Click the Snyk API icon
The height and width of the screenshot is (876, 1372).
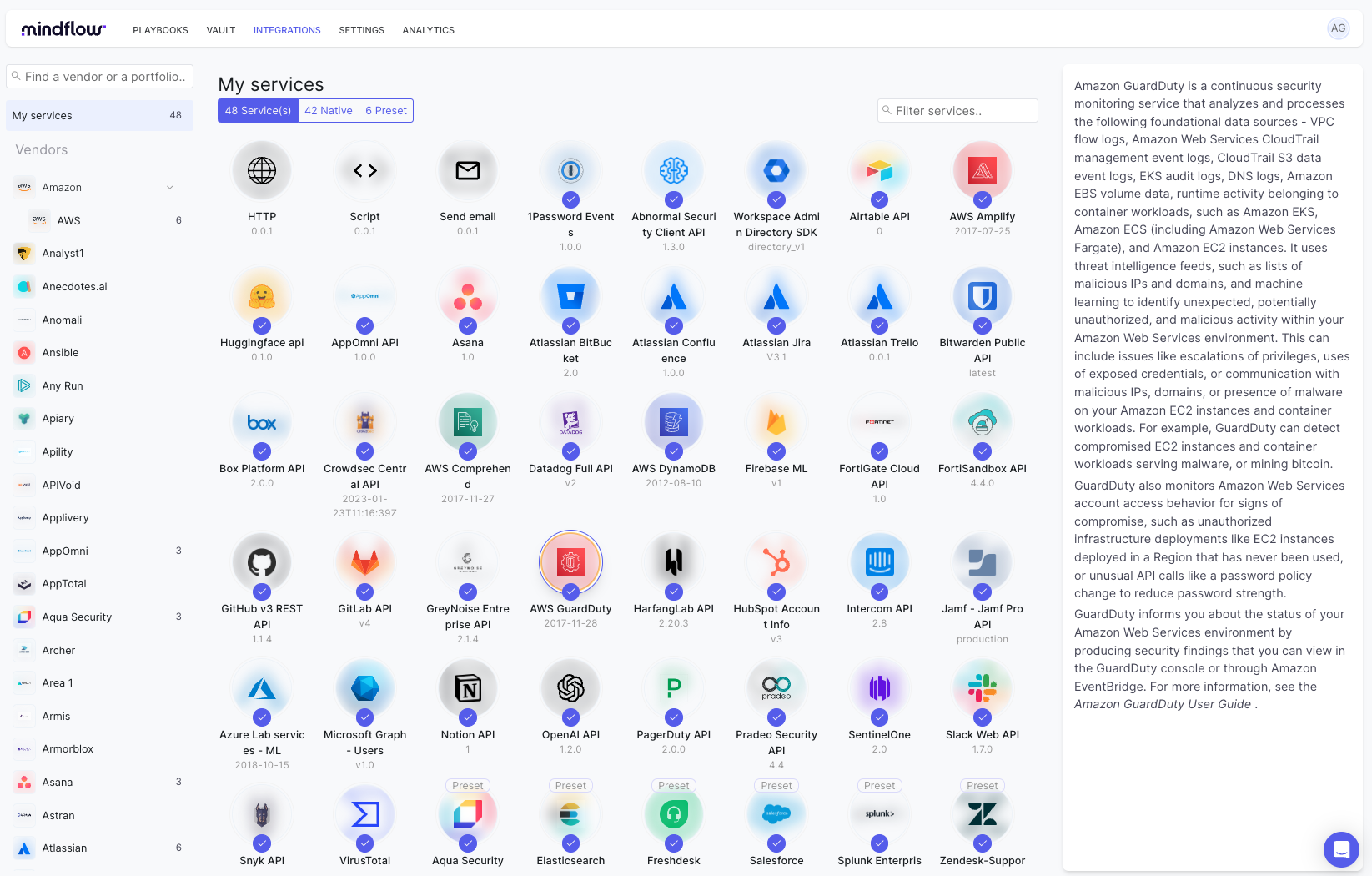(262, 814)
